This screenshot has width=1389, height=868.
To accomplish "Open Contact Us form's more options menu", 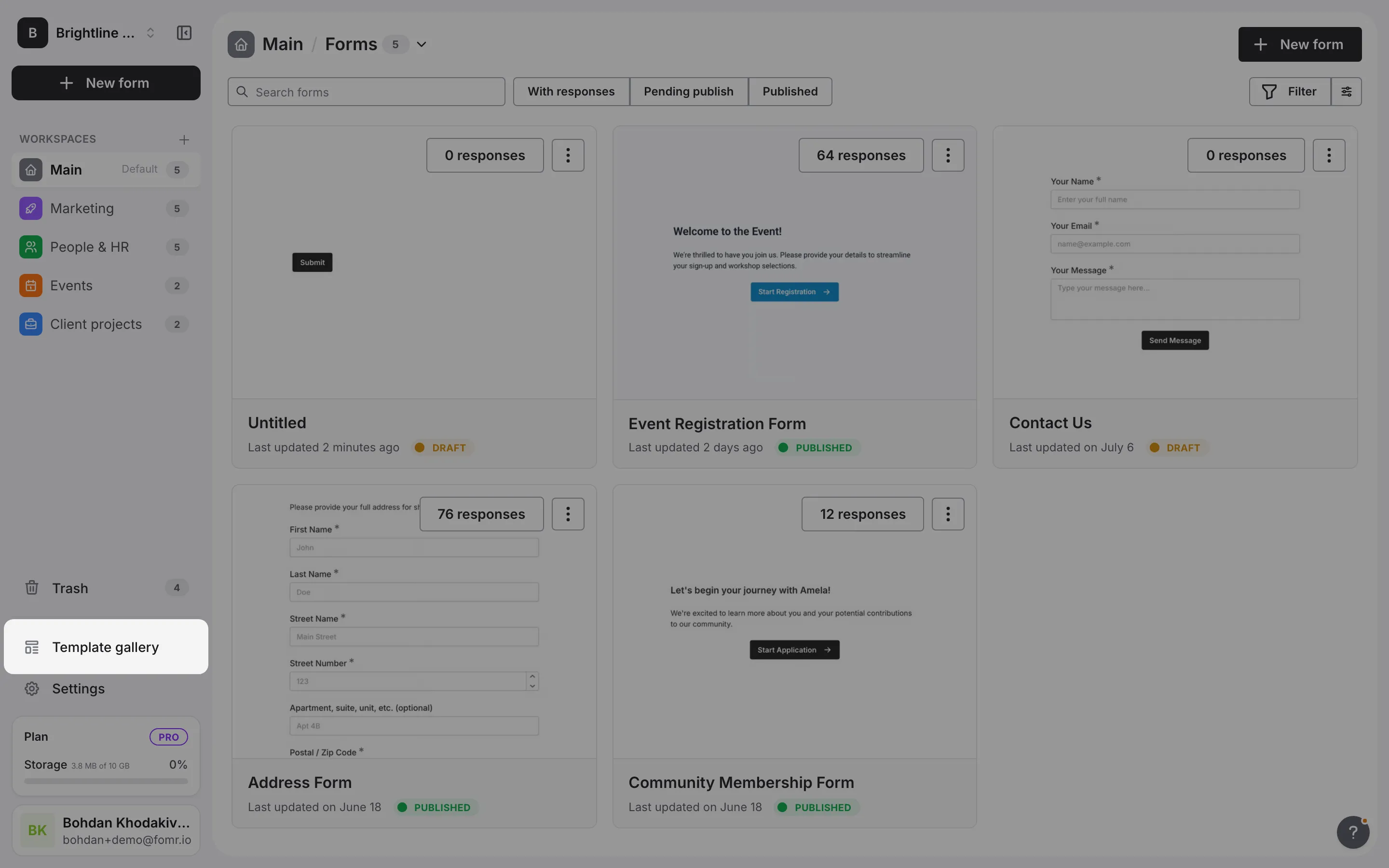I will coord(1329,155).
